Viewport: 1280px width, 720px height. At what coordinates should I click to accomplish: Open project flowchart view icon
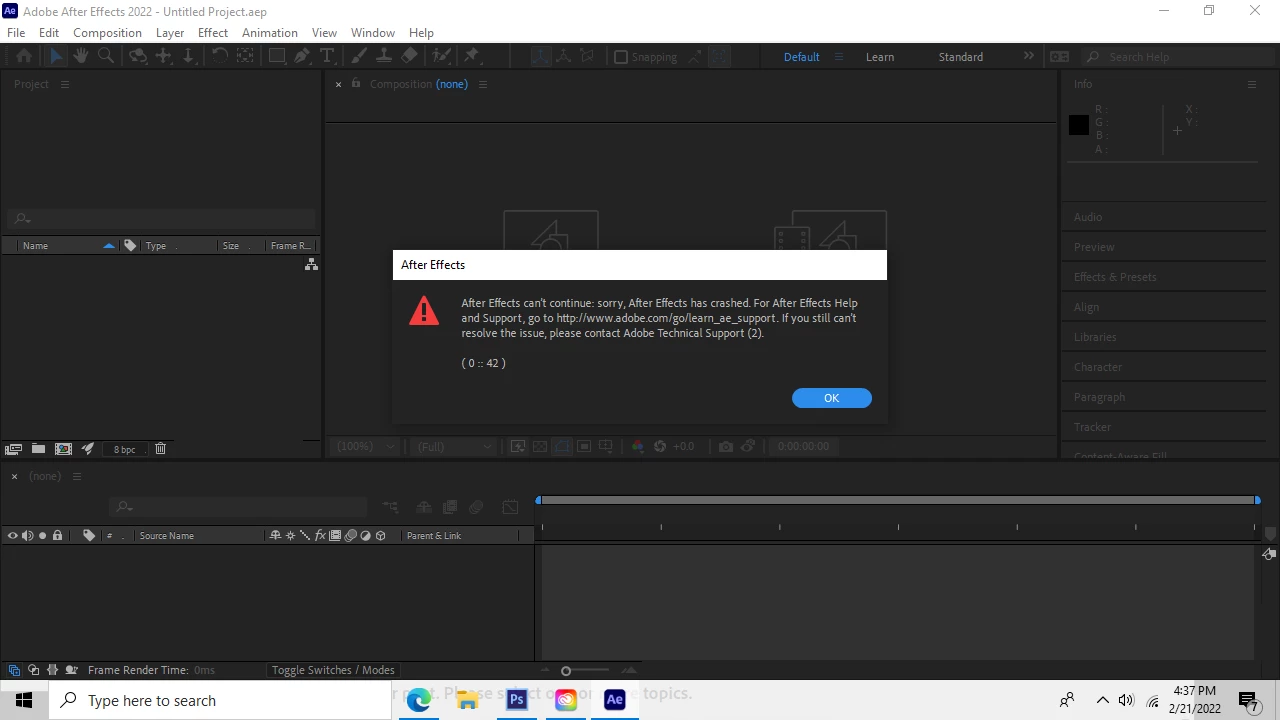311,264
